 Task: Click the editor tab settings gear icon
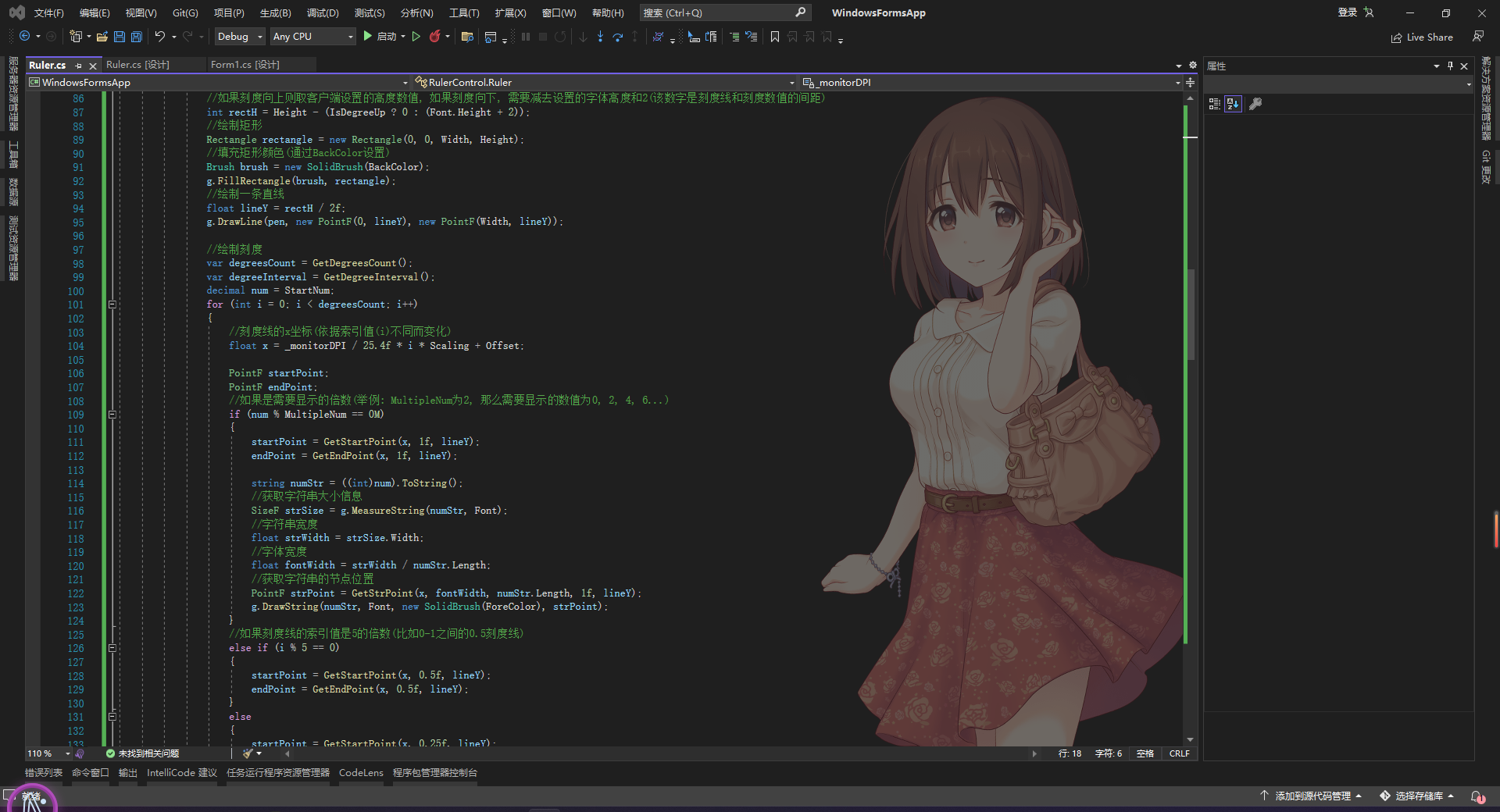[1192, 66]
